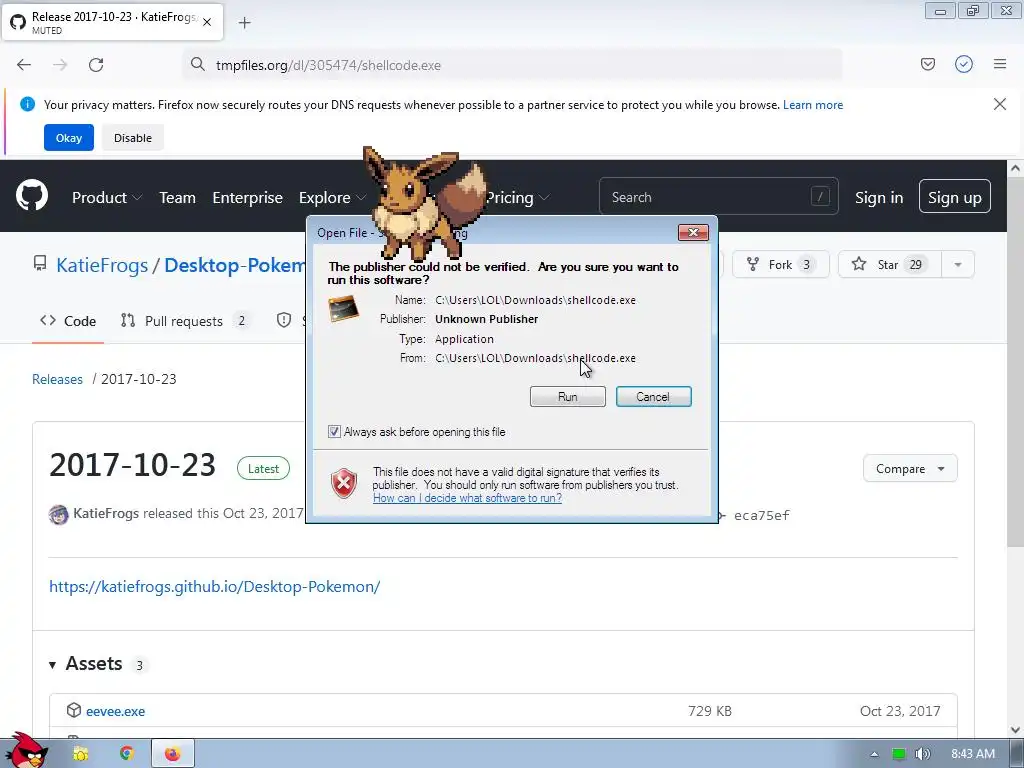Click the green tray icon

(x=899, y=754)
